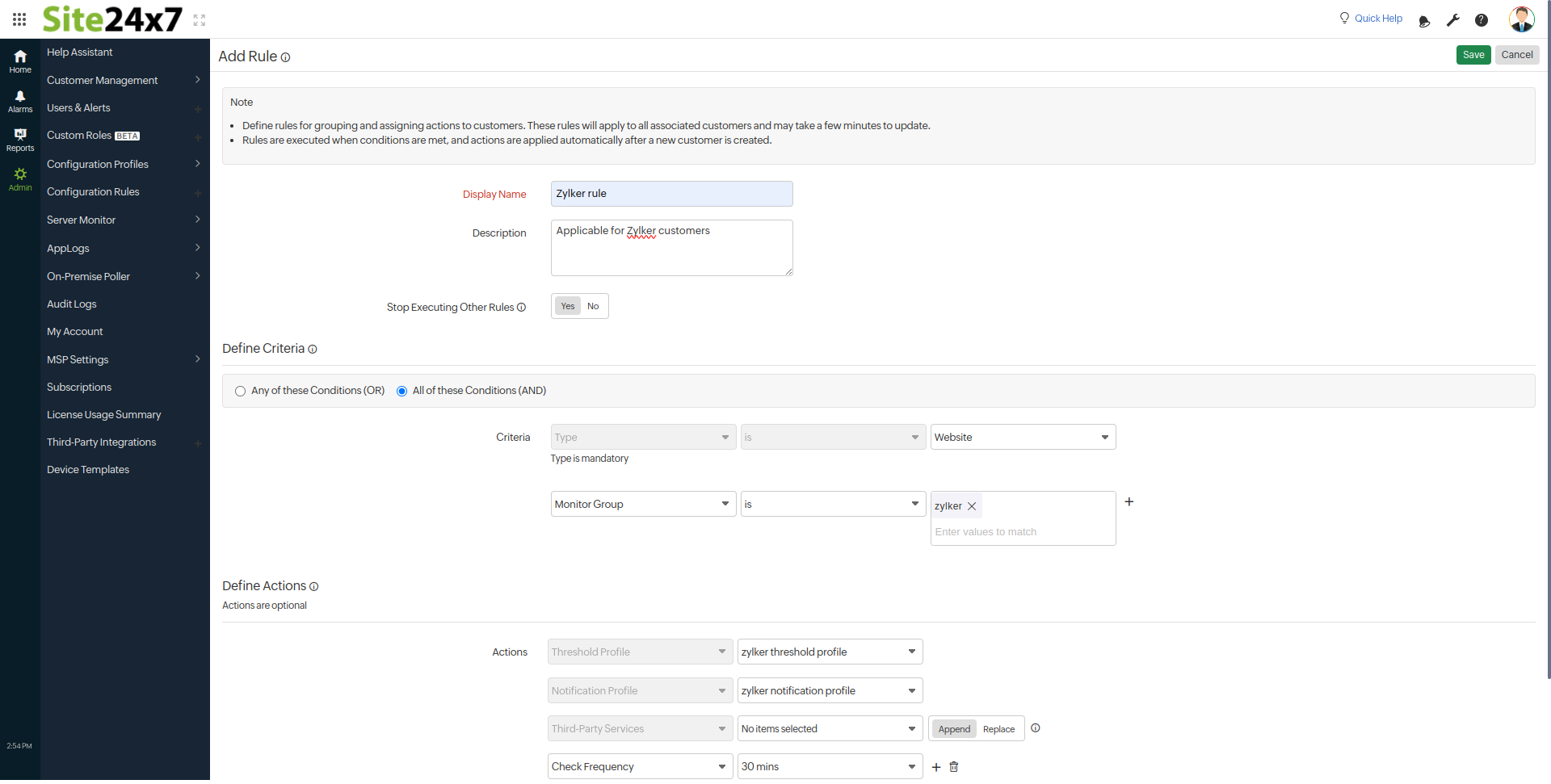Open the Alarms sidebar icon
Screen dimensions: 1551x784
(19, 99)
